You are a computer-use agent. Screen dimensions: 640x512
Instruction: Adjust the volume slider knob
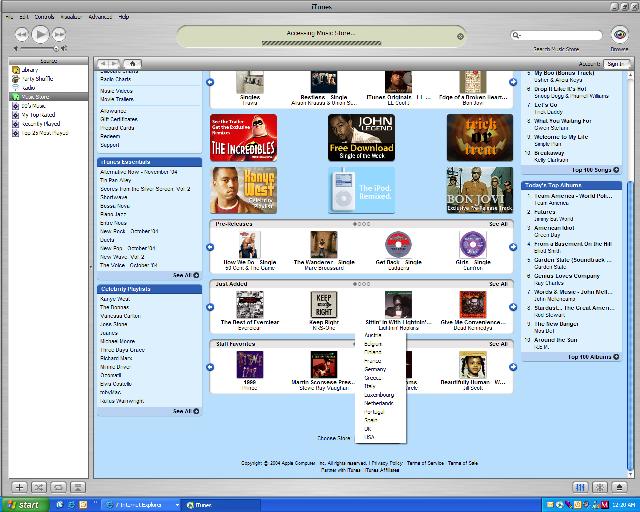56,48
